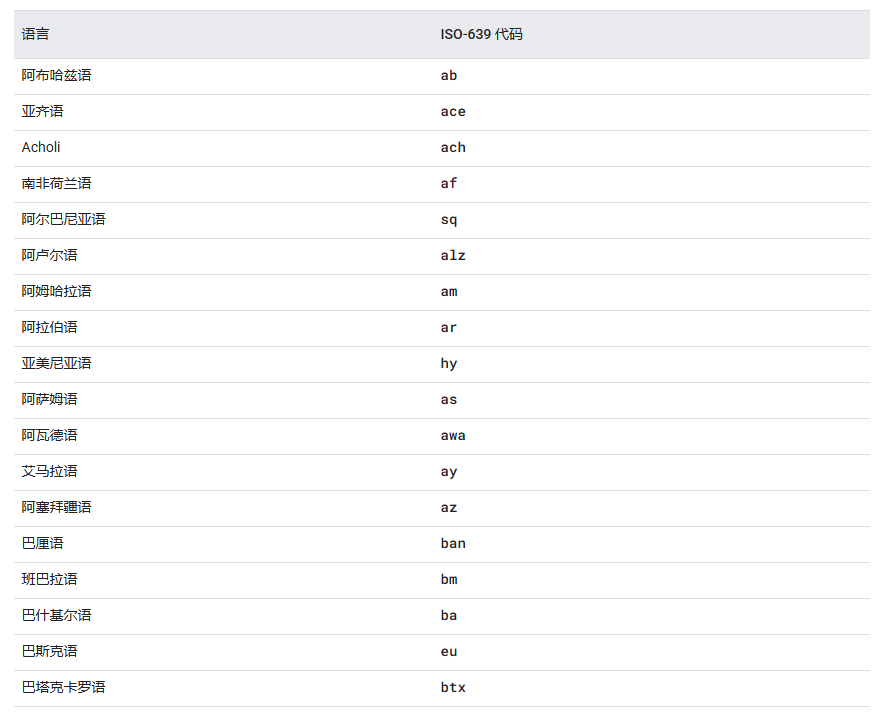878x714 pixels.
Task: Select the 阿拉伯语 row label
Action: 49,327
